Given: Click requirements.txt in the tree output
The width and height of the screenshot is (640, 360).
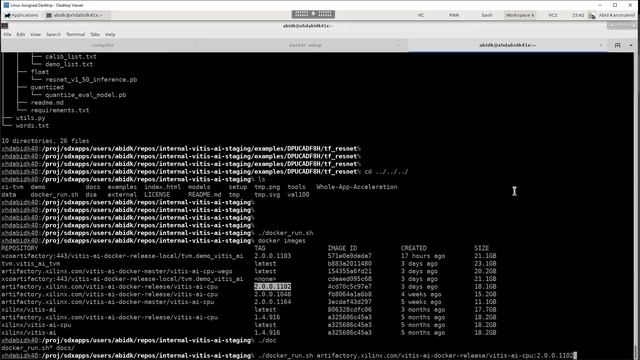Looking at the screenshot, I should click(60, 110).
